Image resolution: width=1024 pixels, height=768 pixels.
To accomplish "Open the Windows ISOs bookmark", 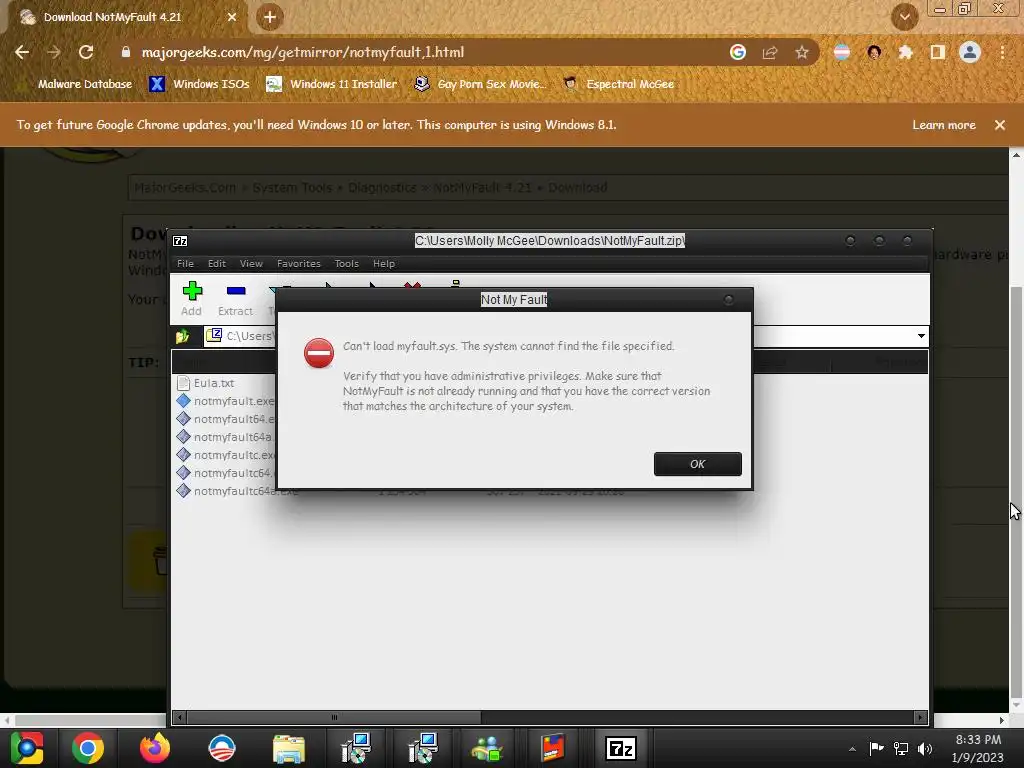I will (200, 84).
